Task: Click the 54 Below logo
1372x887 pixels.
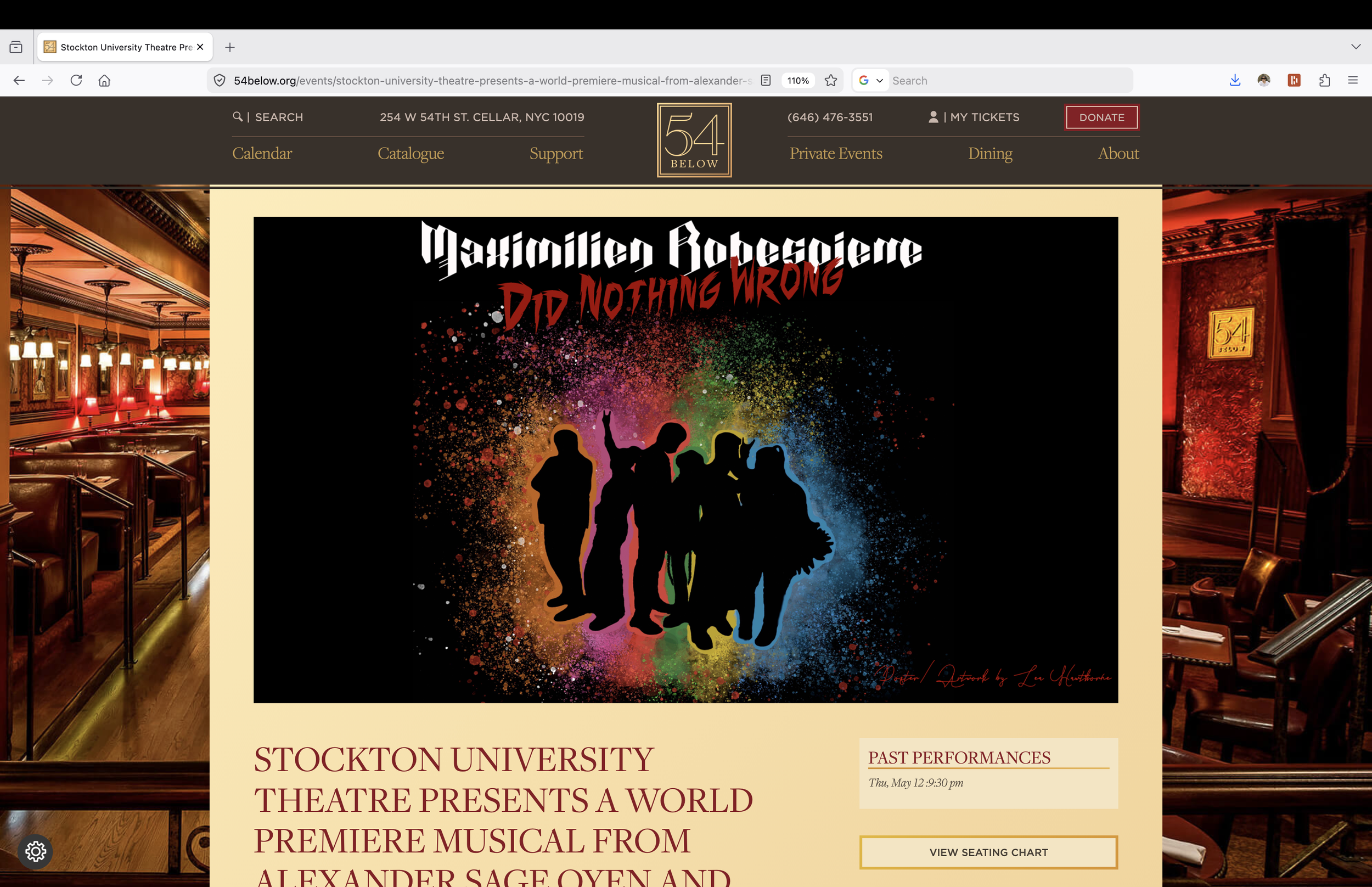Action: click(694, 140)
